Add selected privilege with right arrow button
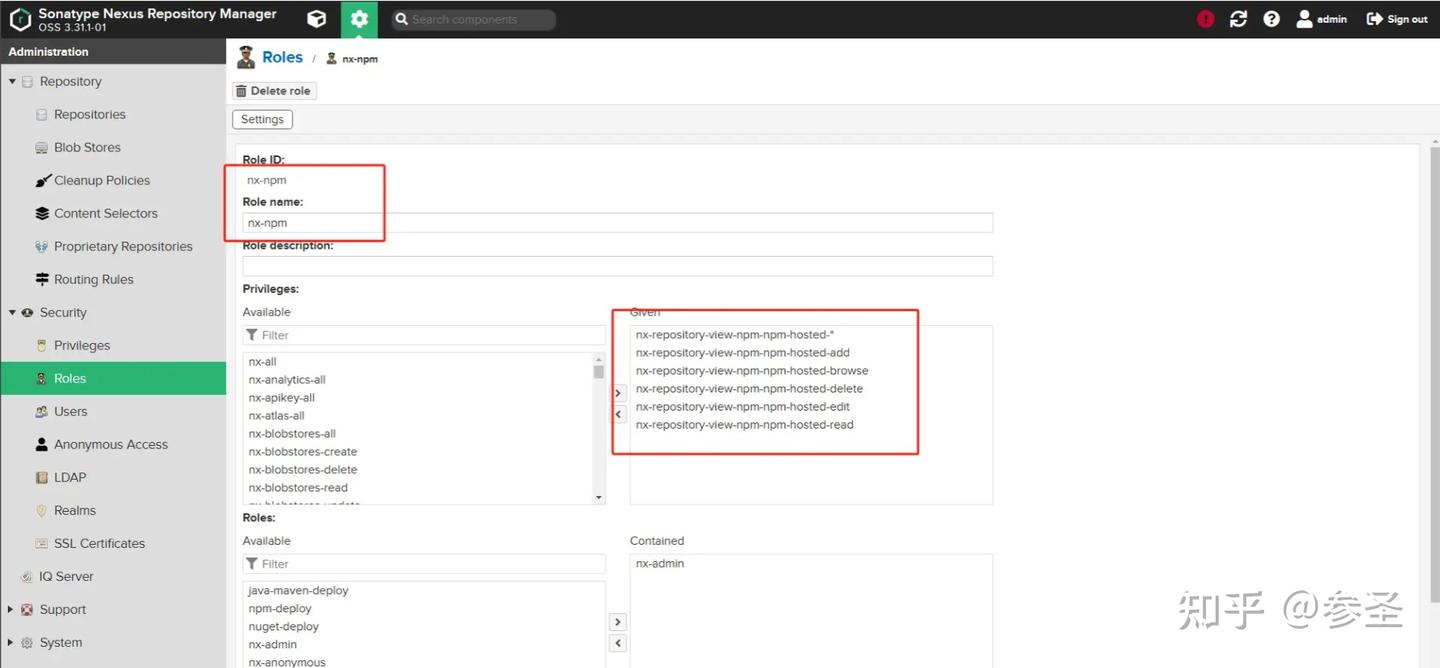The width and height of the screenshot is (1440, 668). (618, 393)
